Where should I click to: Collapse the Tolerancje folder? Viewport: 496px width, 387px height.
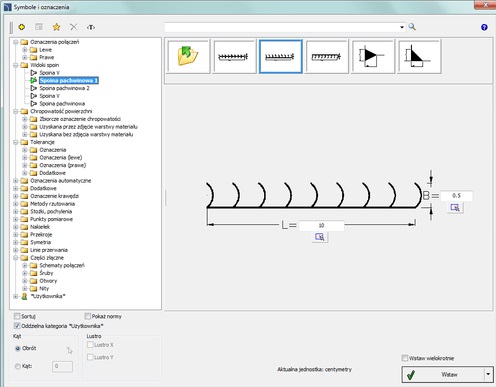point(16,142)
